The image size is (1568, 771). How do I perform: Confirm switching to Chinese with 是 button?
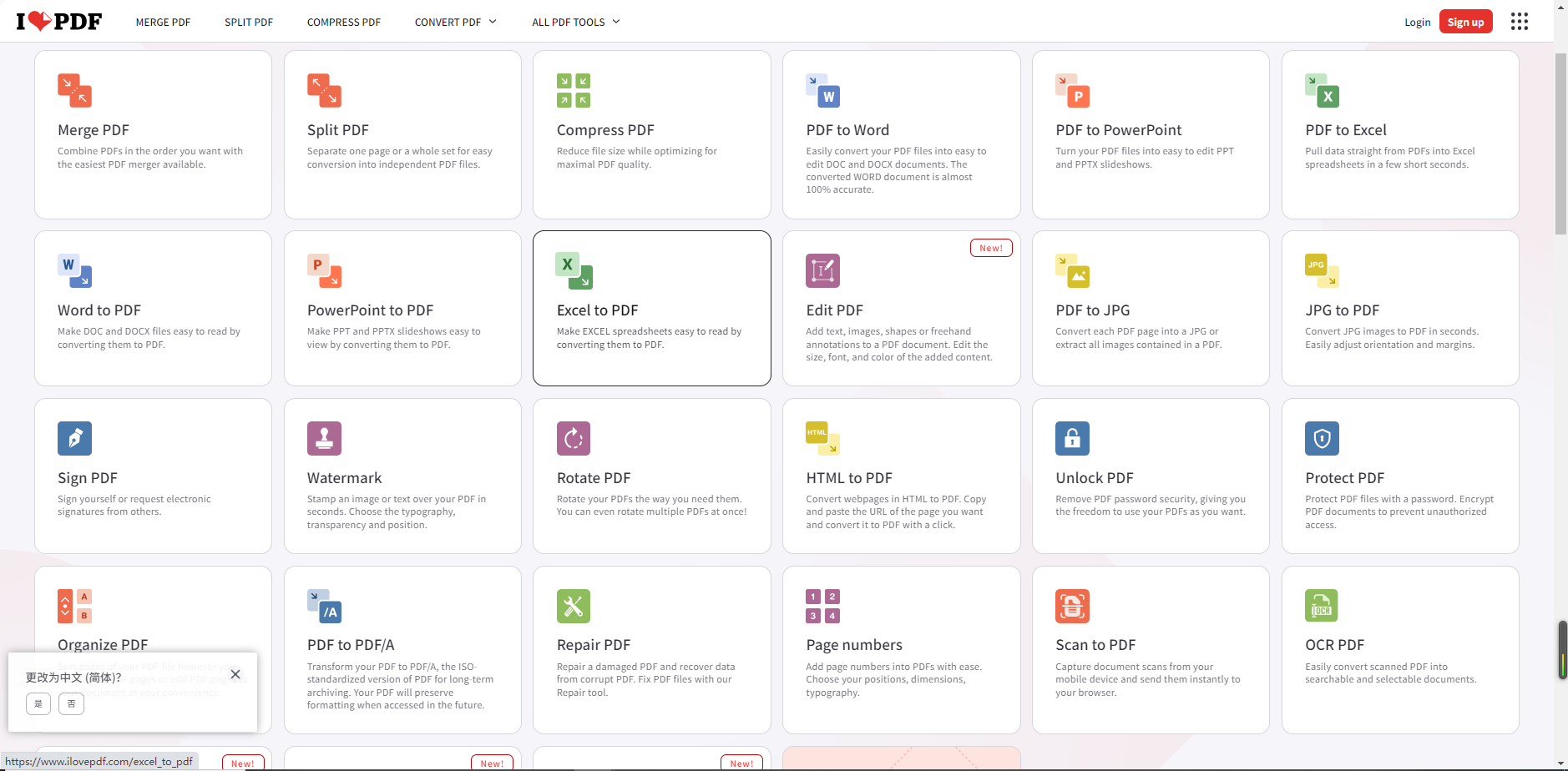pyautogui.click(x=38, y=703)
